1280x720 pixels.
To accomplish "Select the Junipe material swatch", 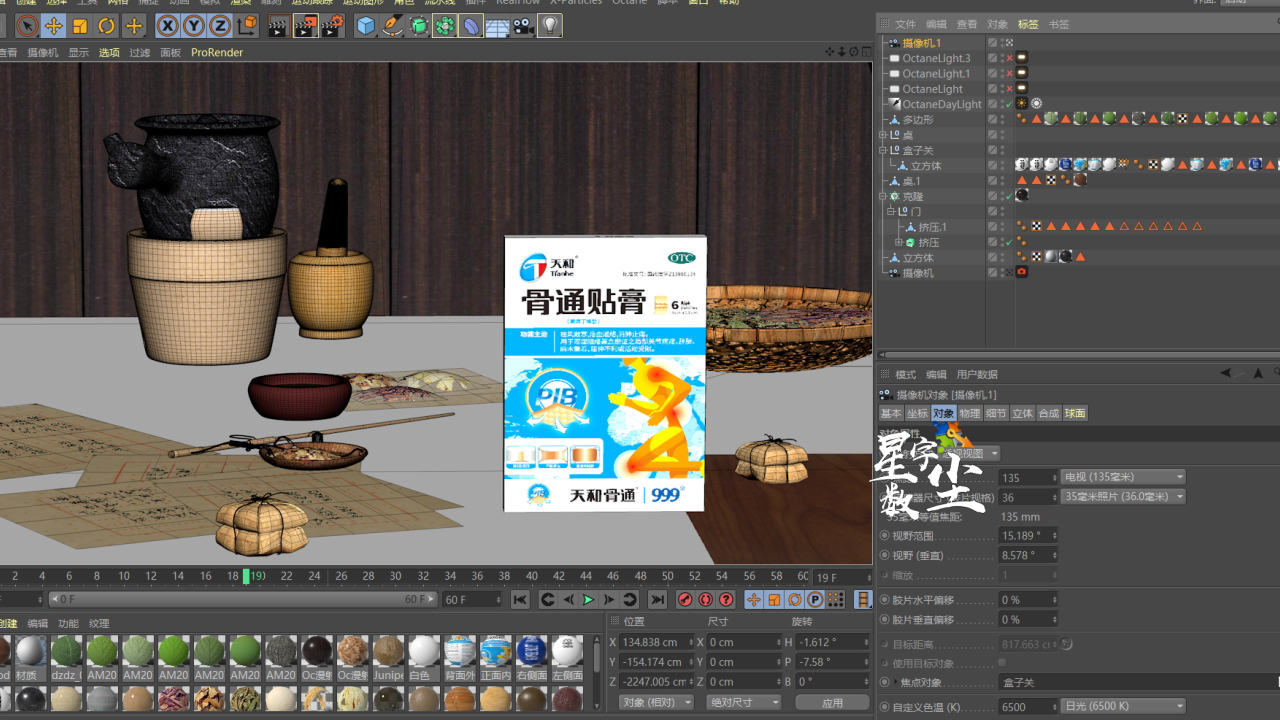I will [388, 657].
